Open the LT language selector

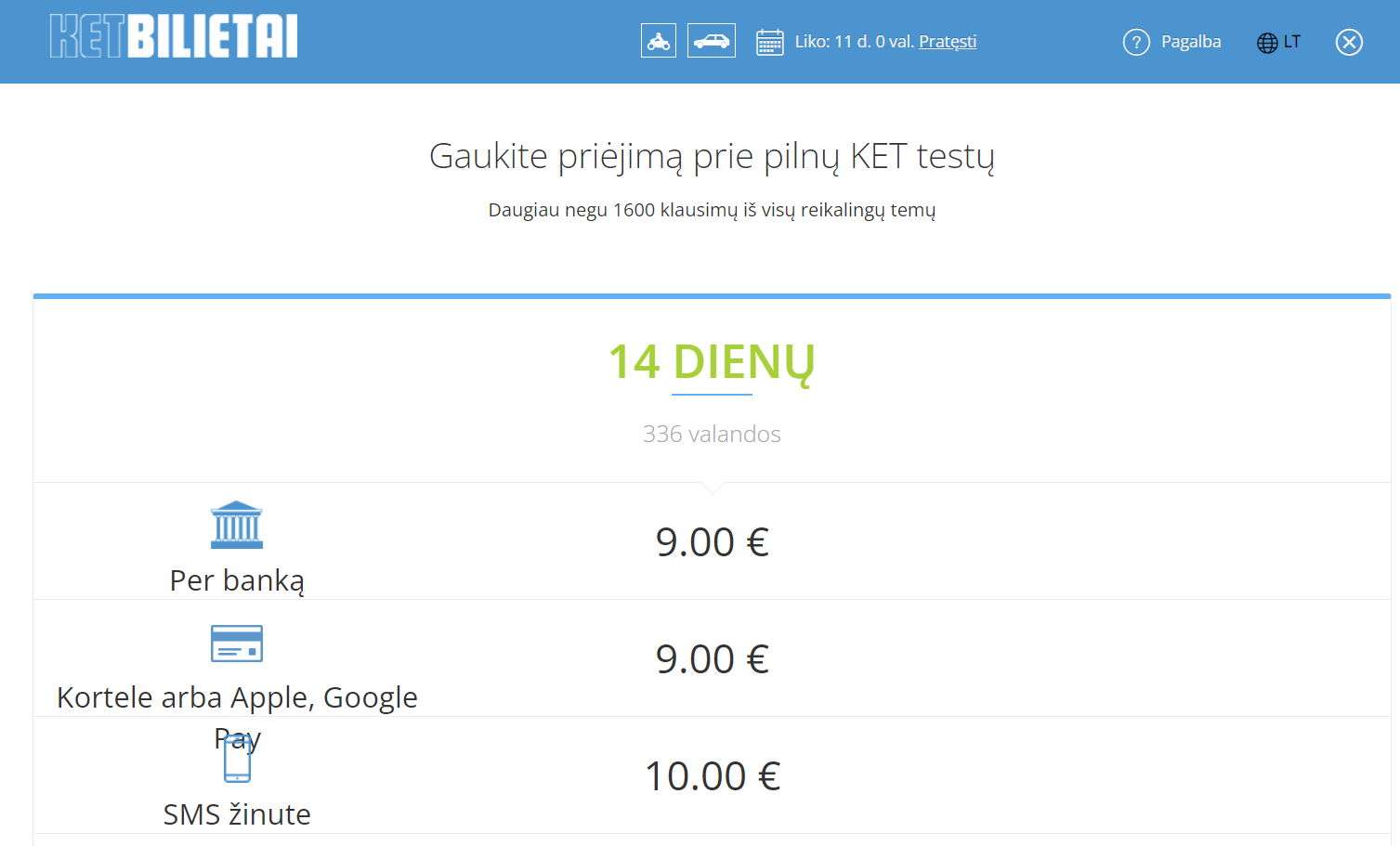1292,42
